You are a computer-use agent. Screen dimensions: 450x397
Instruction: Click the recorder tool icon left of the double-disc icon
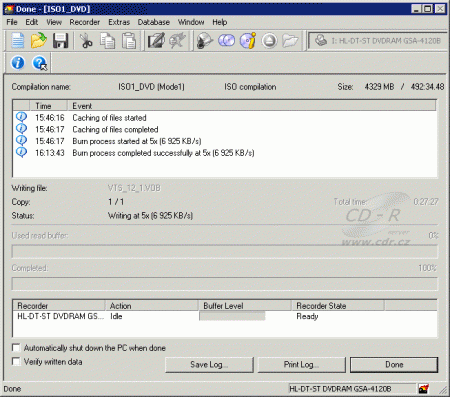(x=204, y=41)
